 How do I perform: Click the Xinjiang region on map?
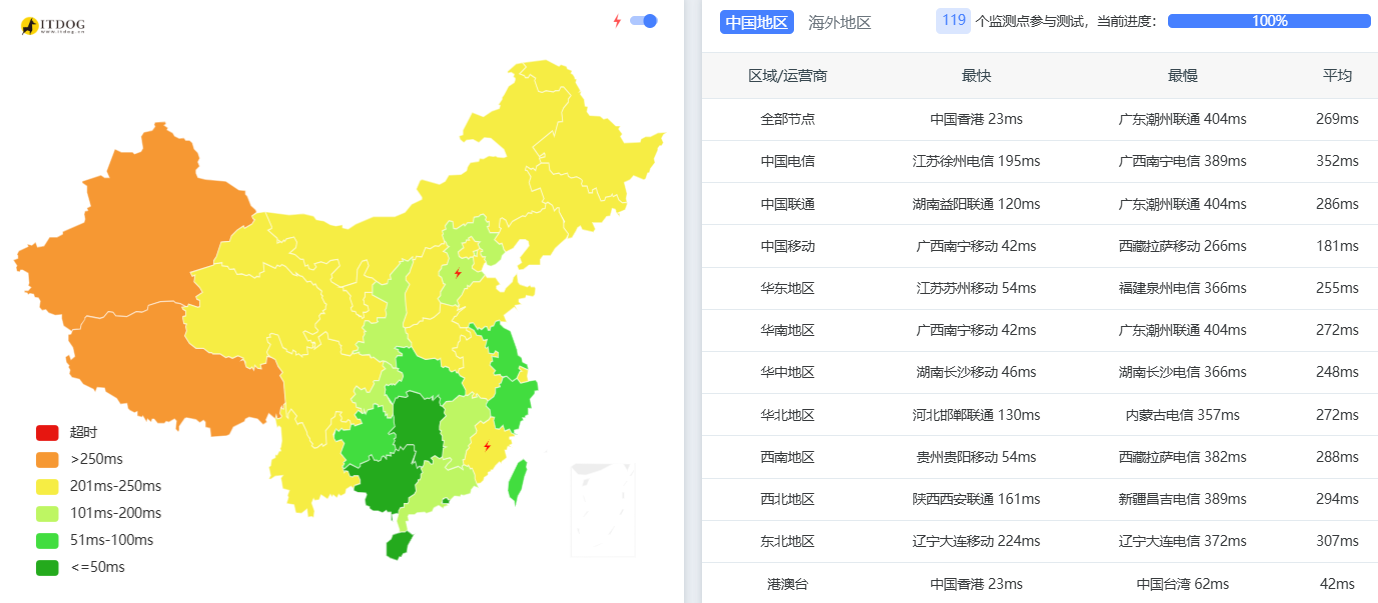[x=130, y=240]
